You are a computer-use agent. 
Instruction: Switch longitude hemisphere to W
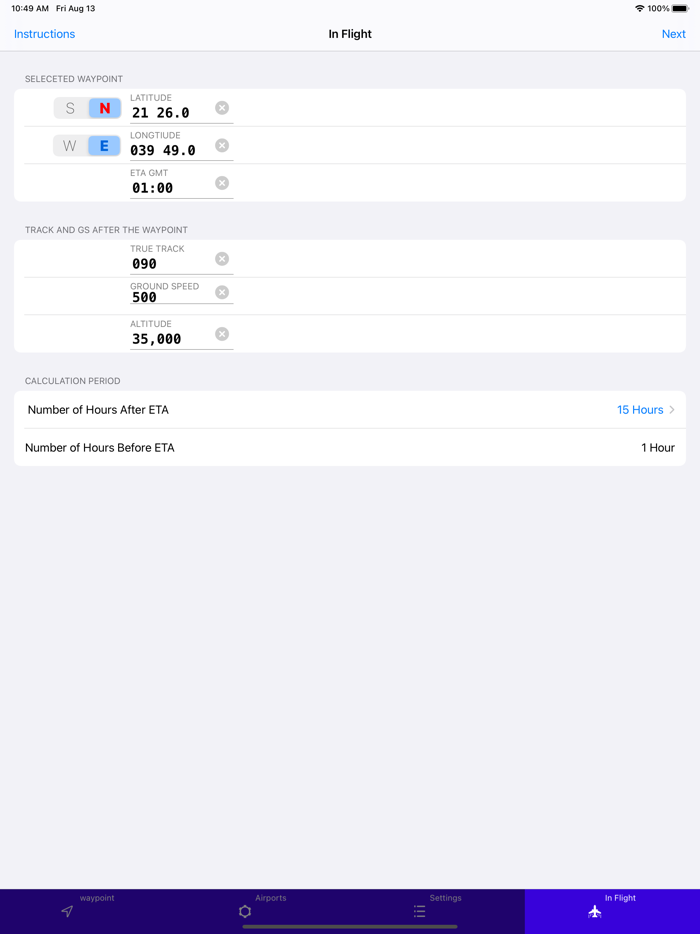tap(70, 146)
